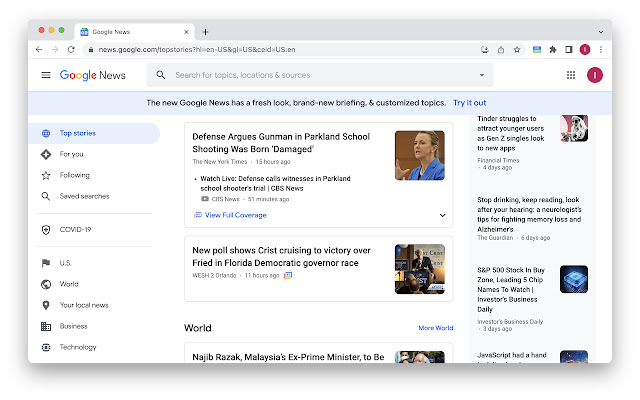
Task: Open the More World link
Action: click(x=435, y=328)
